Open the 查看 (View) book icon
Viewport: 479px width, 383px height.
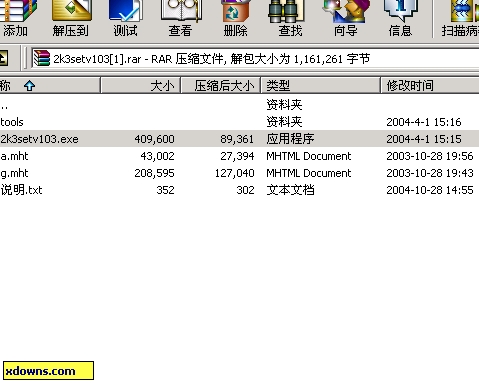coord(180,17)
